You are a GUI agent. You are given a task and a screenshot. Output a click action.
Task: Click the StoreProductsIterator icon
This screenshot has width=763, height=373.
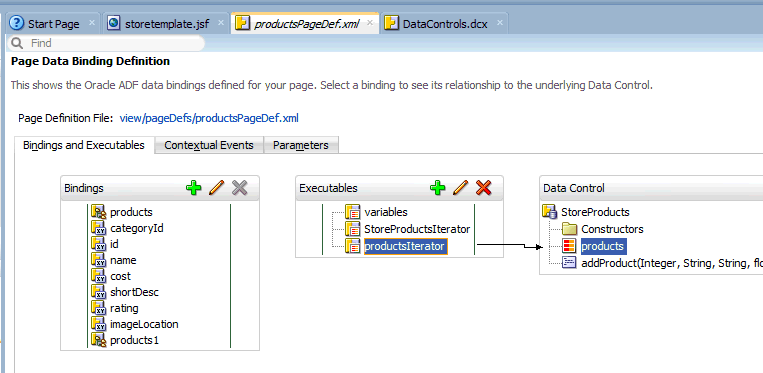pos(353,229)
